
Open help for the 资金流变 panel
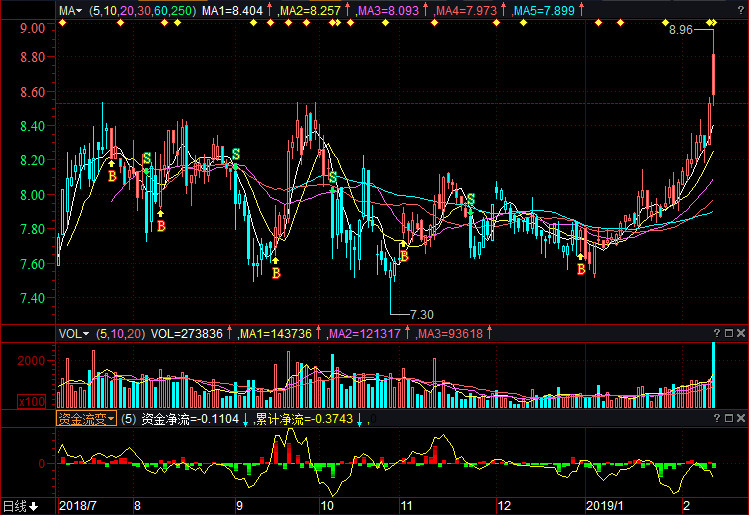click(719, 418)
